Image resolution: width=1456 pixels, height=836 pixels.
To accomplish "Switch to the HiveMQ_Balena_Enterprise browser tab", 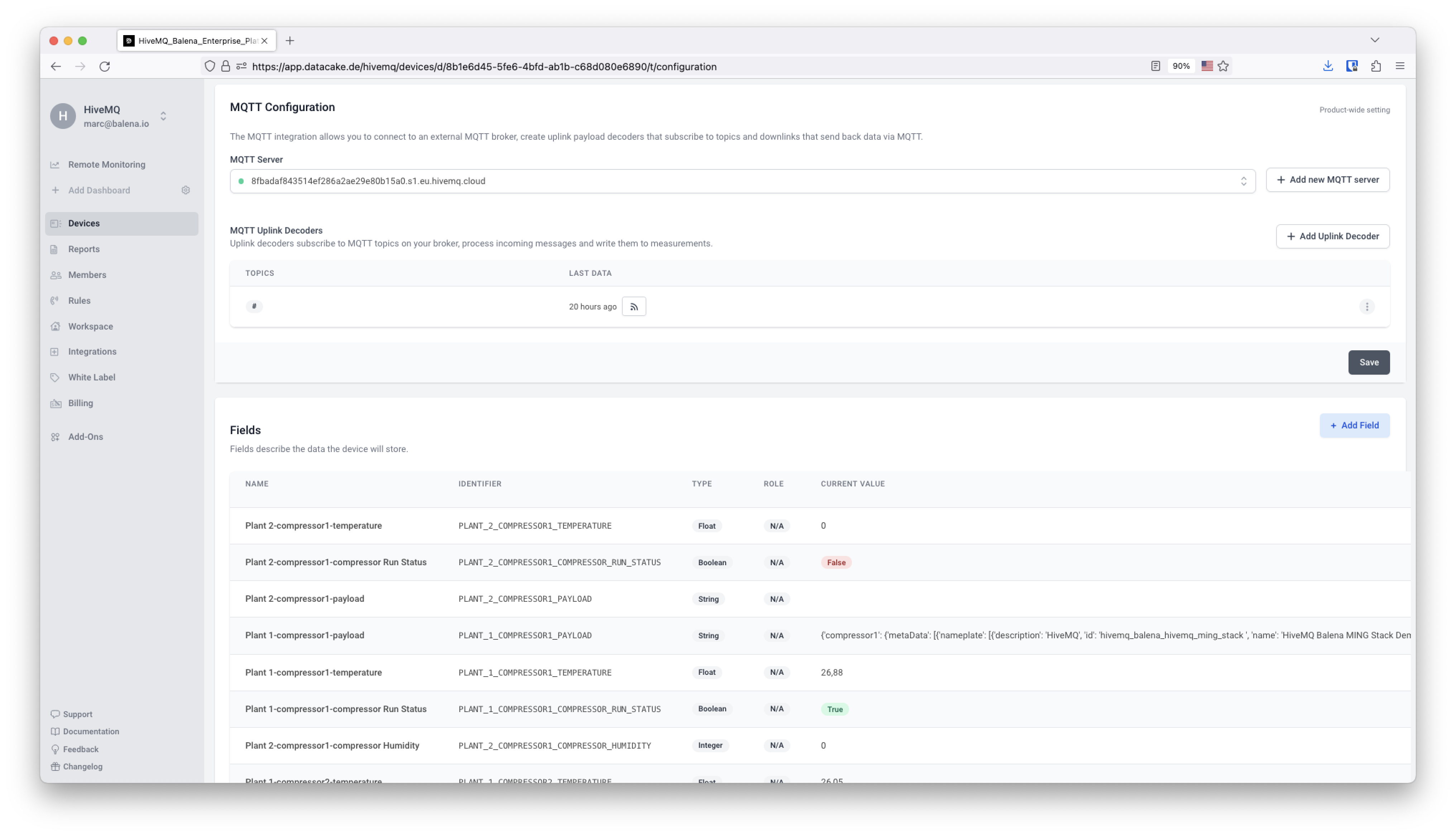I will (x=190, y=40).
